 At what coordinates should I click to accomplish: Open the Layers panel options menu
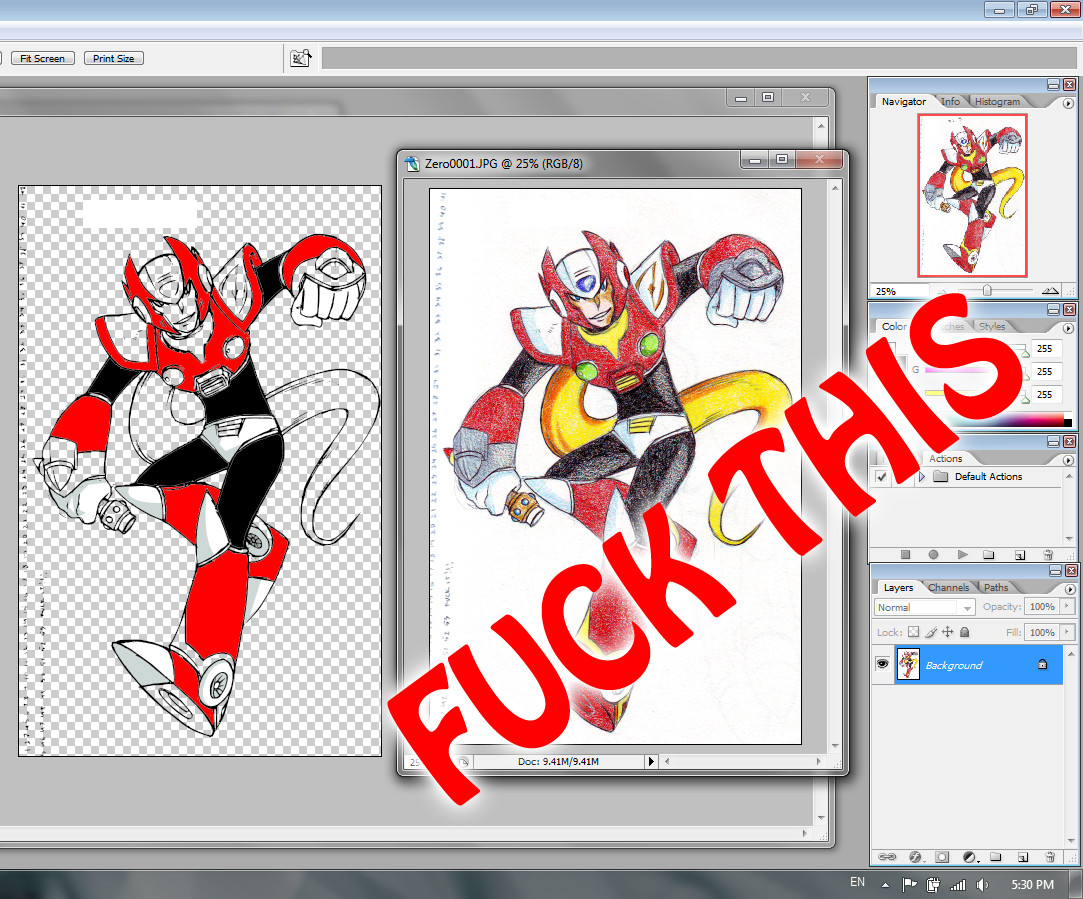pyautogui.click(x=1070, y=590)
